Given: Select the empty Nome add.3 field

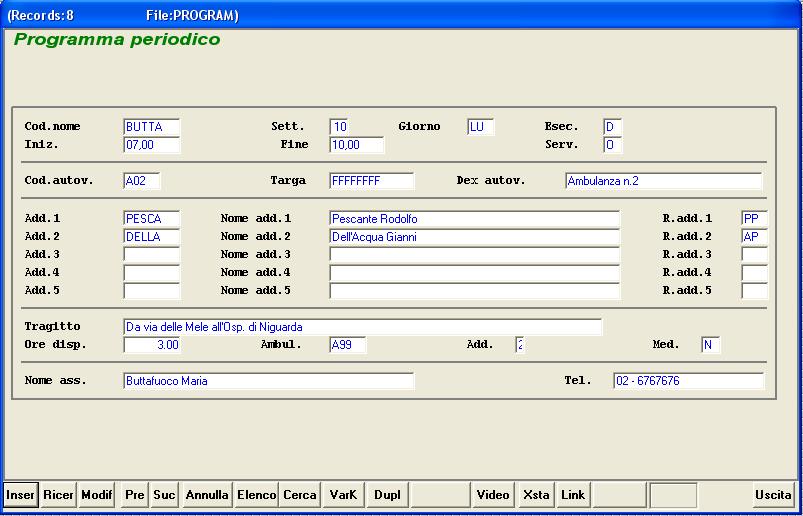Looking at the screenshot, I should (475, 255).
